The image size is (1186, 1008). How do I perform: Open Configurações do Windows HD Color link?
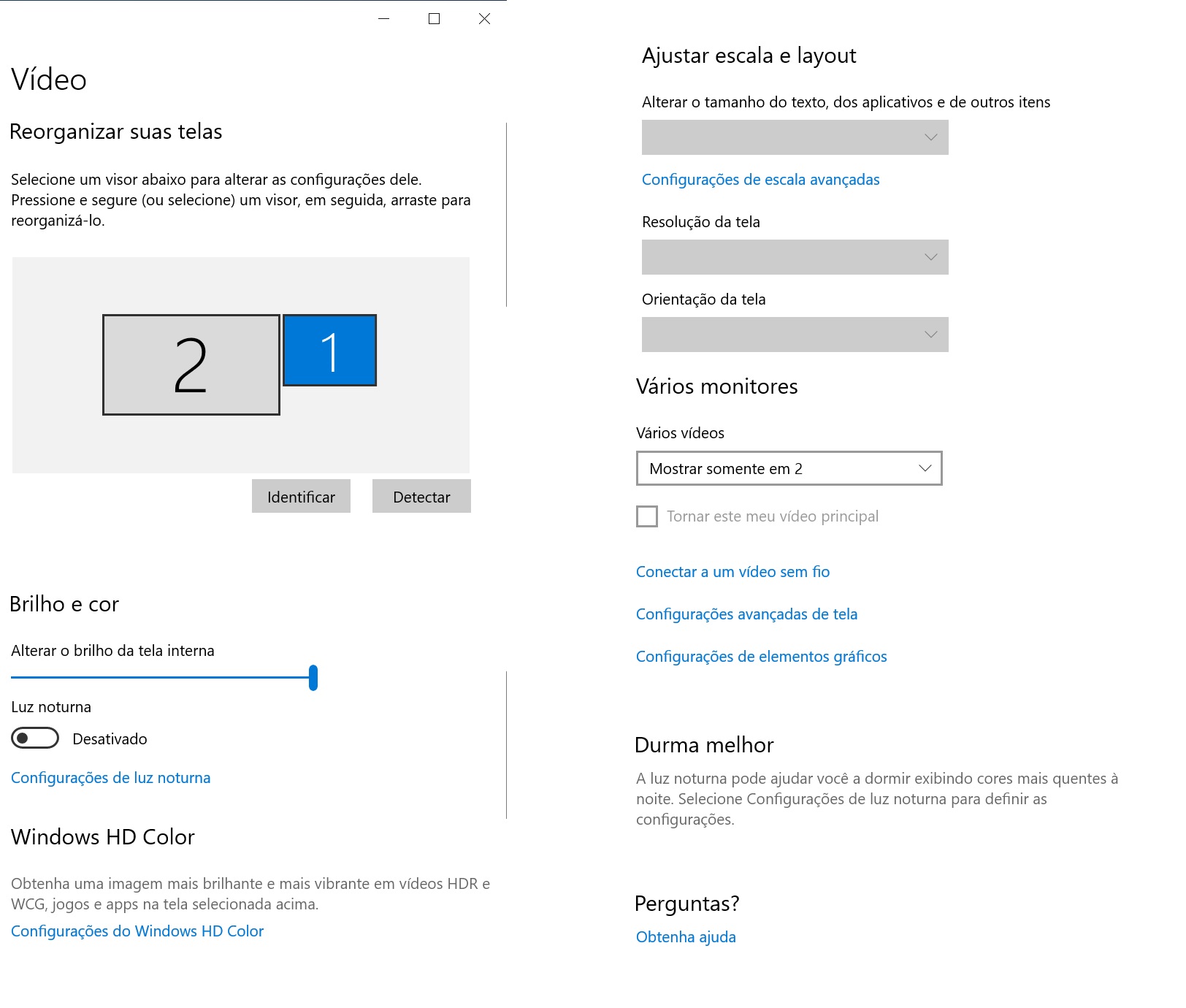pyautogui.click(x=137, y=931)
